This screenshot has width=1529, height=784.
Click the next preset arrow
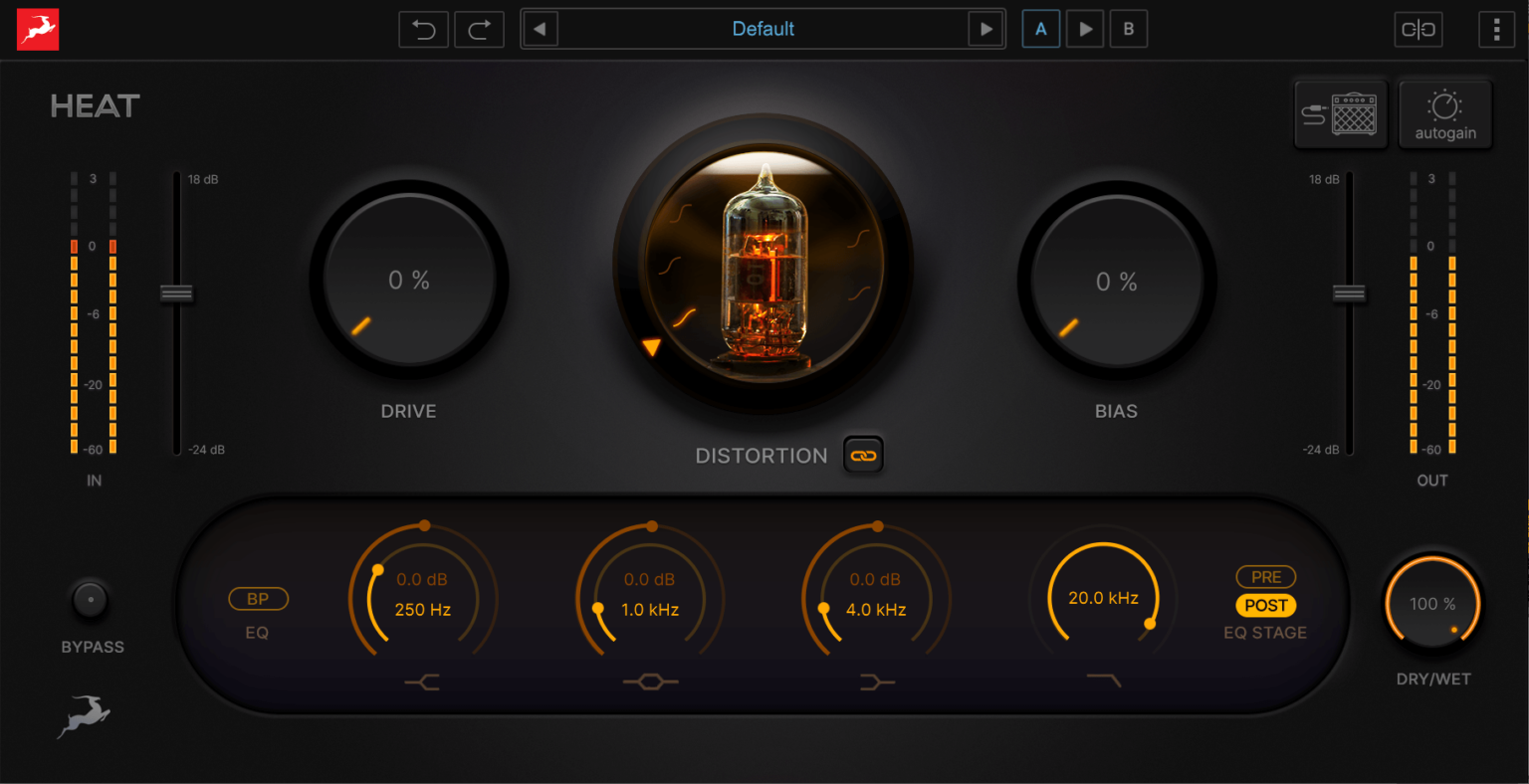pyautogui.click(x=986, y=29)
